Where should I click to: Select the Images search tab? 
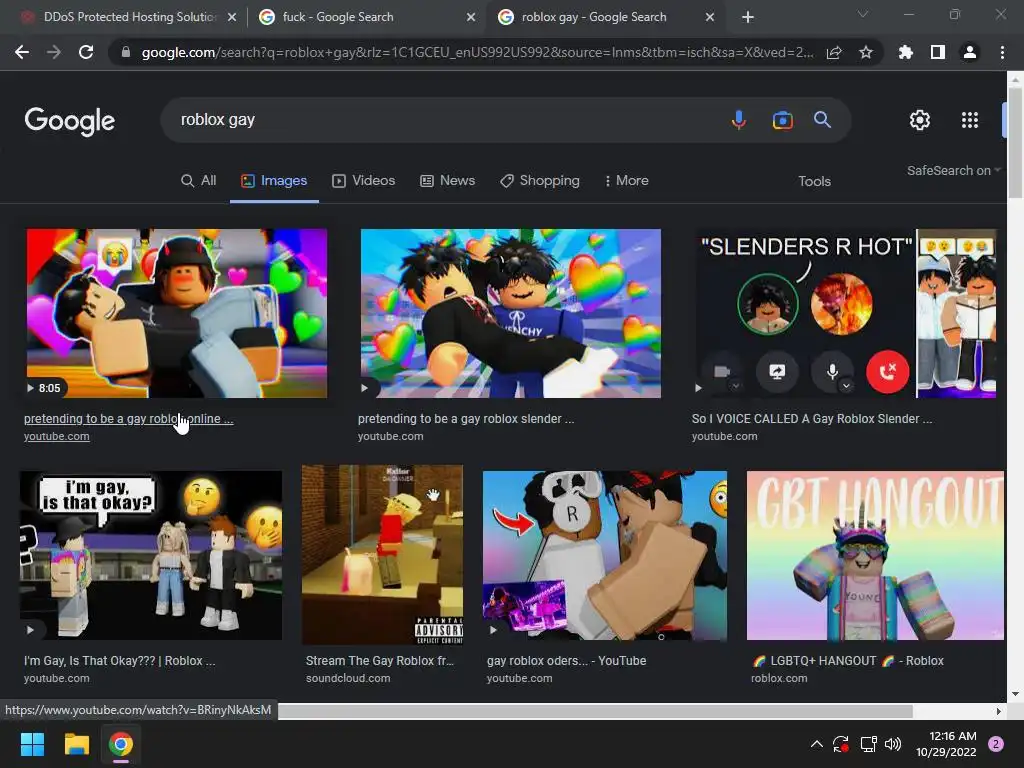(x=274, y=181)
